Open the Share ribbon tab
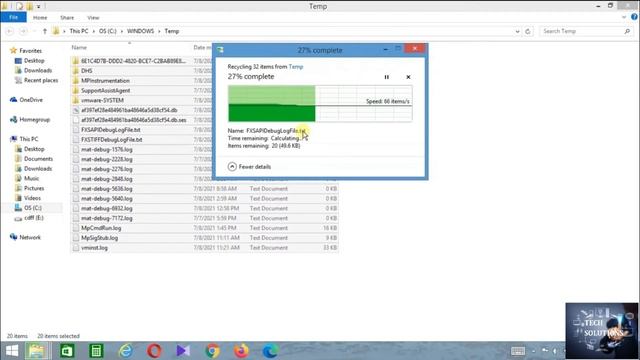The image size is (640, 360). tap(67, 18)
